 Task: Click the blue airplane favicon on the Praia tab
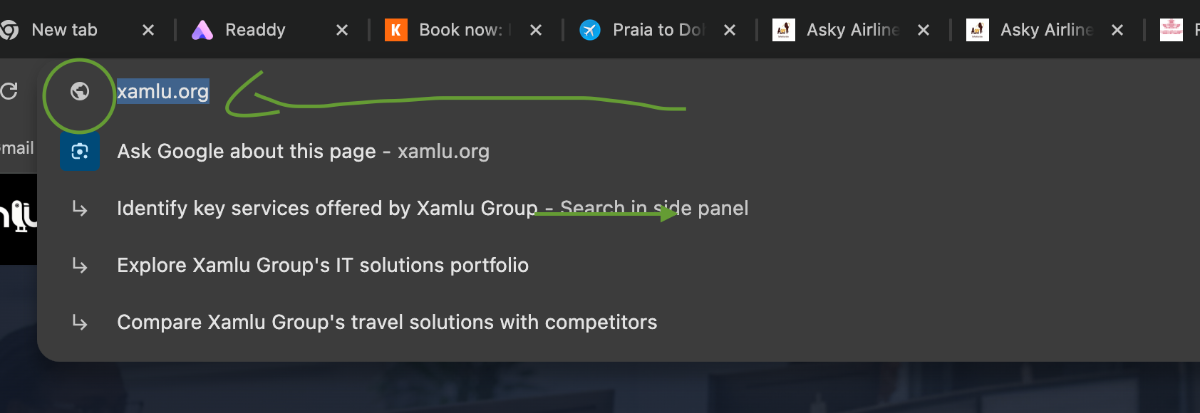pos(590,30)
